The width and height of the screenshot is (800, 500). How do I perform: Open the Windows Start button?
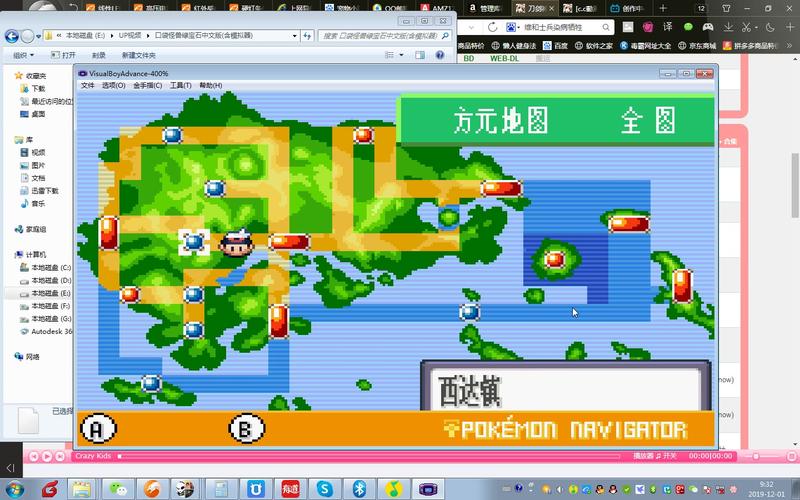tap(14, 489)
